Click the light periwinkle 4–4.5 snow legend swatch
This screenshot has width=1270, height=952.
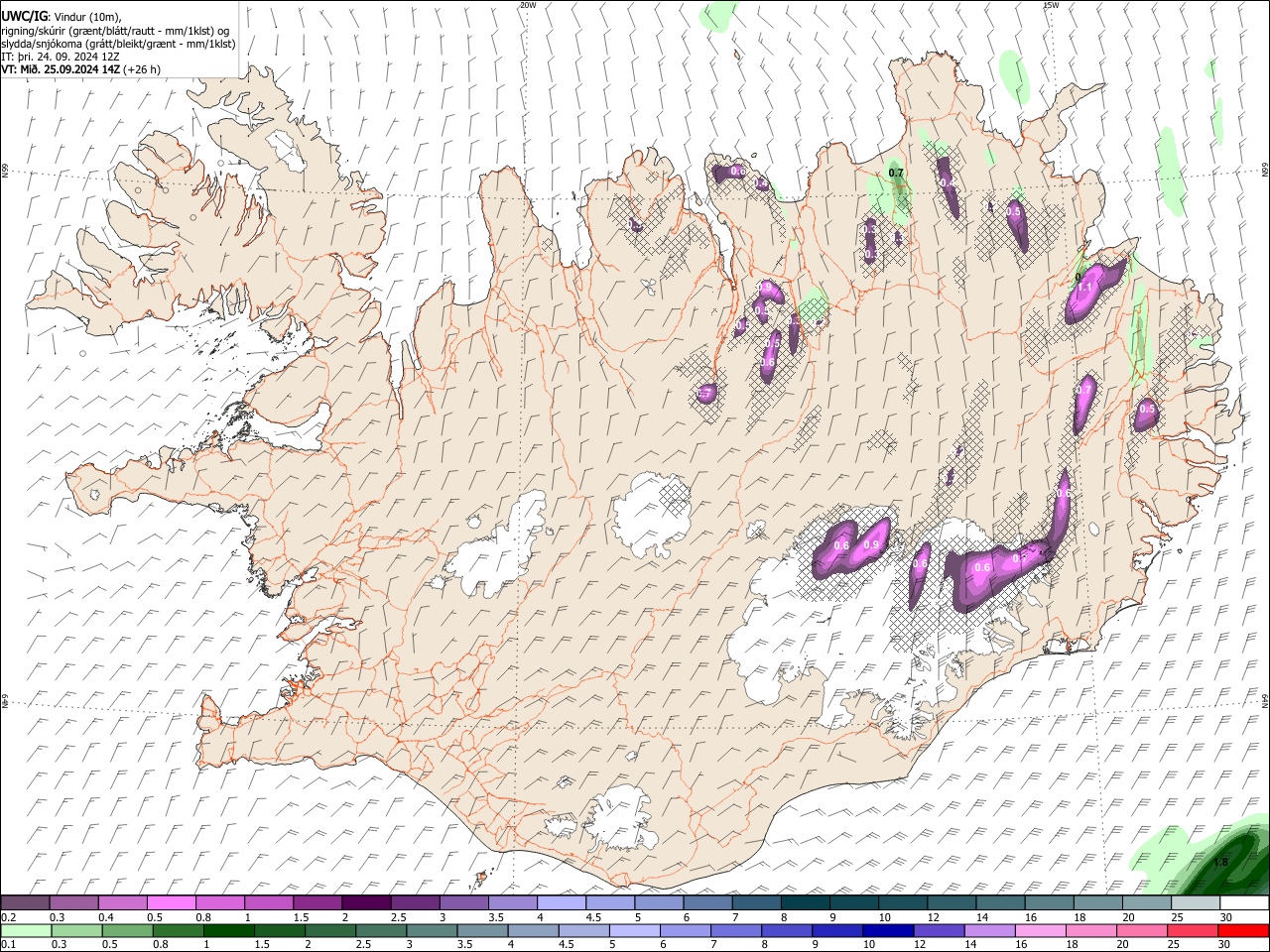(561, 903)
